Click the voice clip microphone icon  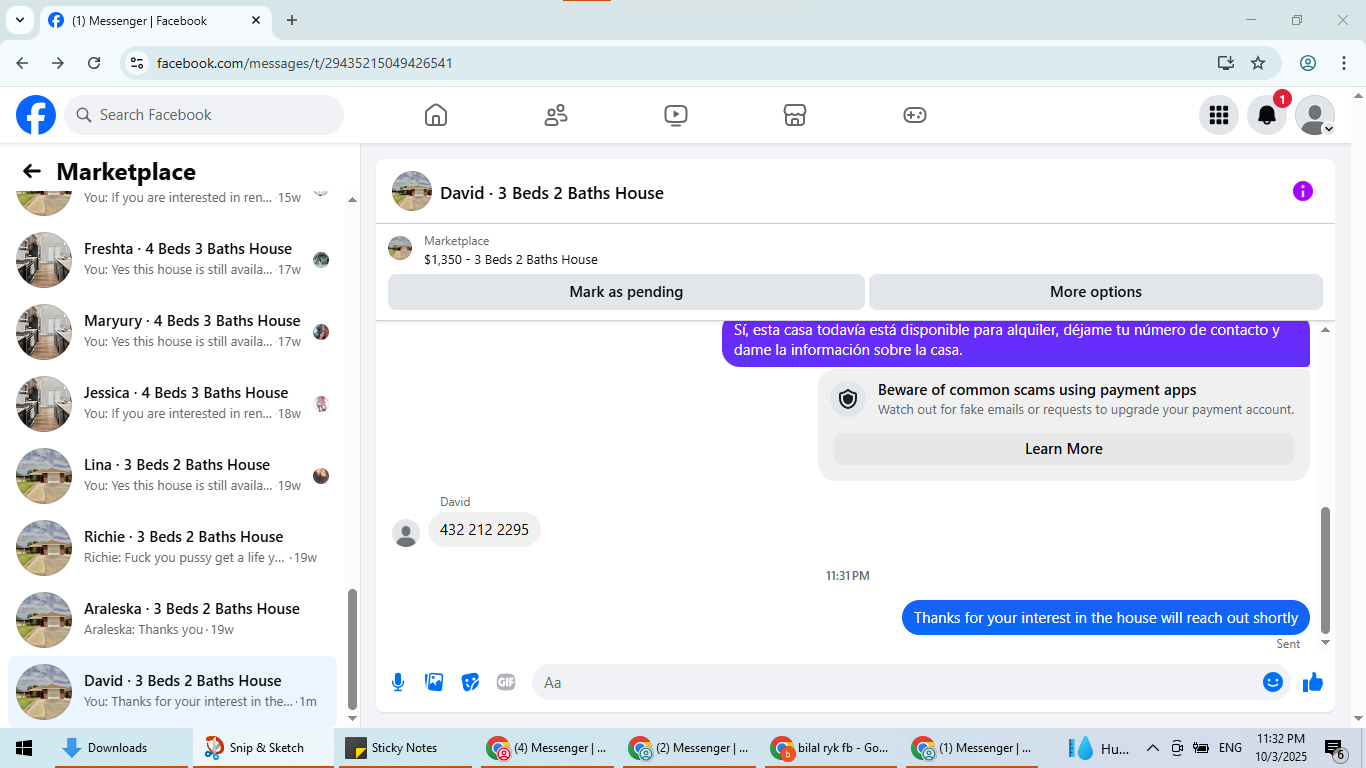coord(398,682)
